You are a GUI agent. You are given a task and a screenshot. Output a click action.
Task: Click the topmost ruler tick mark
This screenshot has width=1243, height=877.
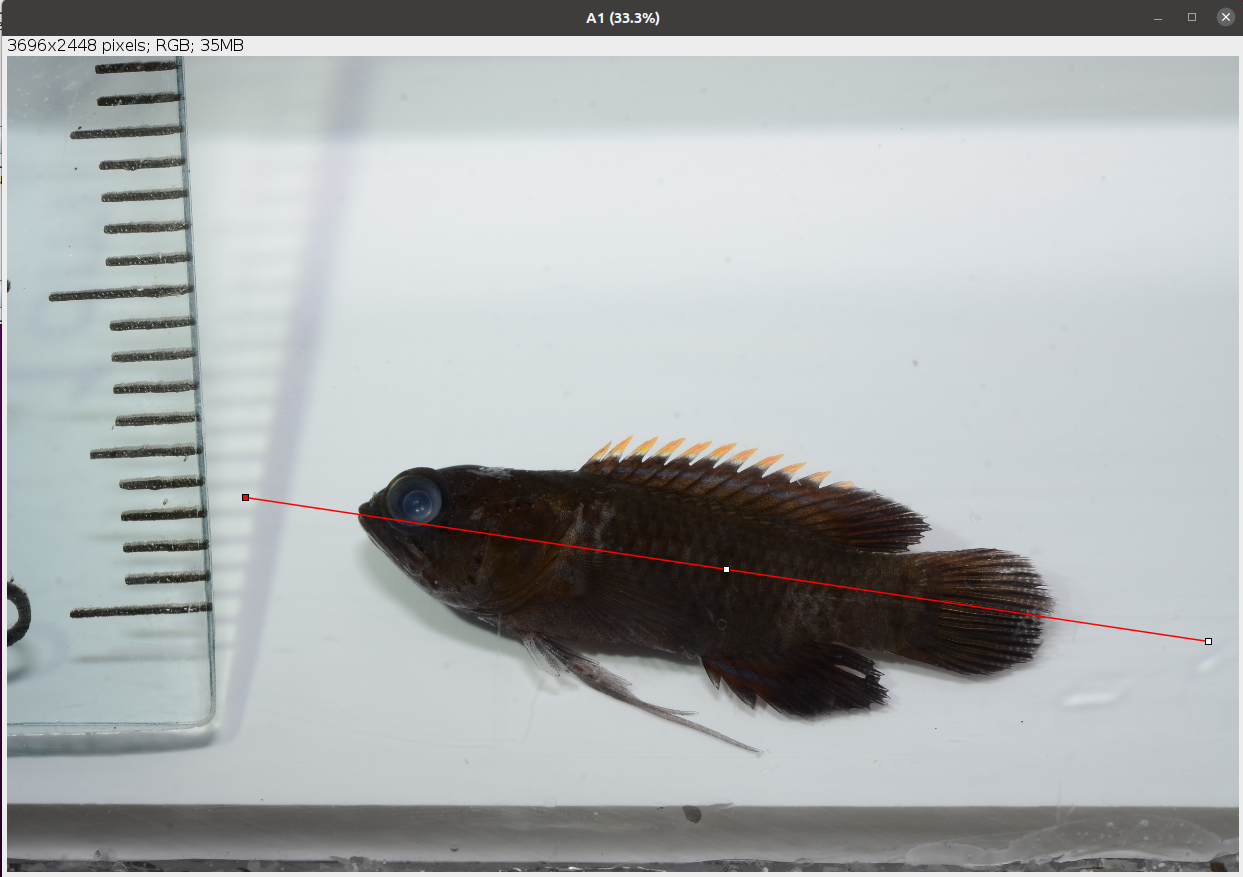pos(137,68)
